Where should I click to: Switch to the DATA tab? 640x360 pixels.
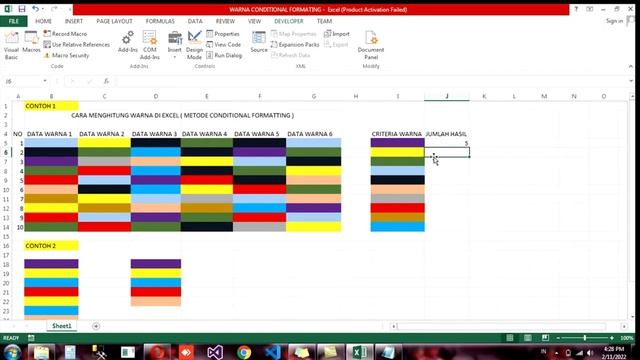195,21
